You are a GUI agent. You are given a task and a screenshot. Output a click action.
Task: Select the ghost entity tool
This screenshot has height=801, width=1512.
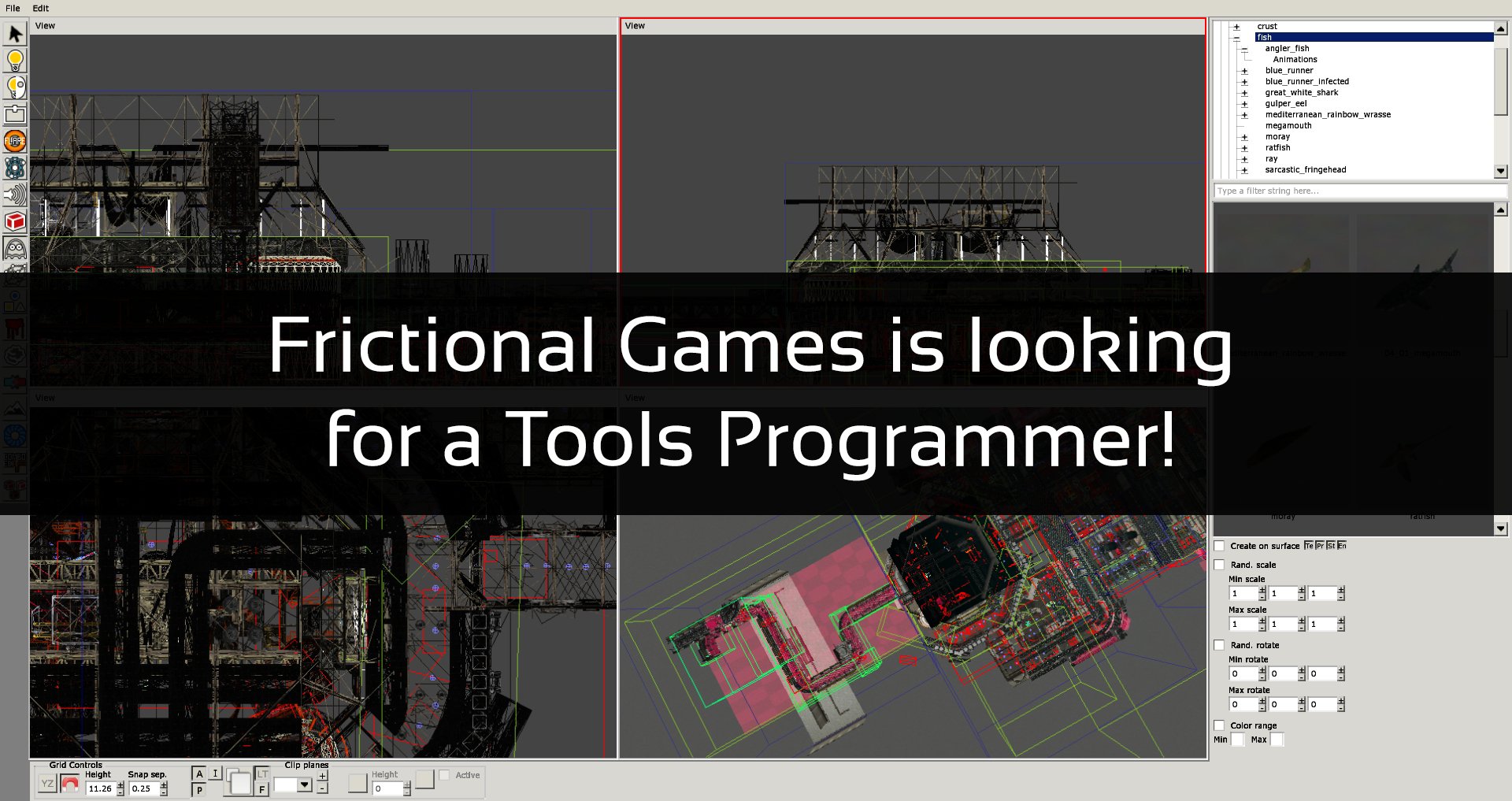pyautogui.click(x=15, y=248)
